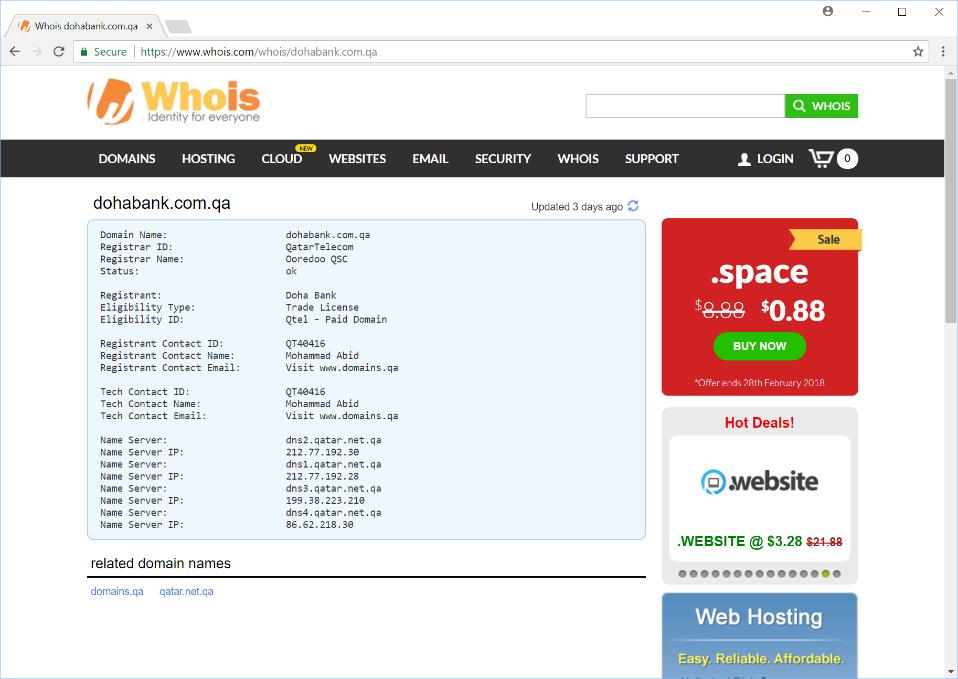The height and width of the screenshot is (679, 958).
Task: Click the secure padlock icon
Action: (84, 52)
